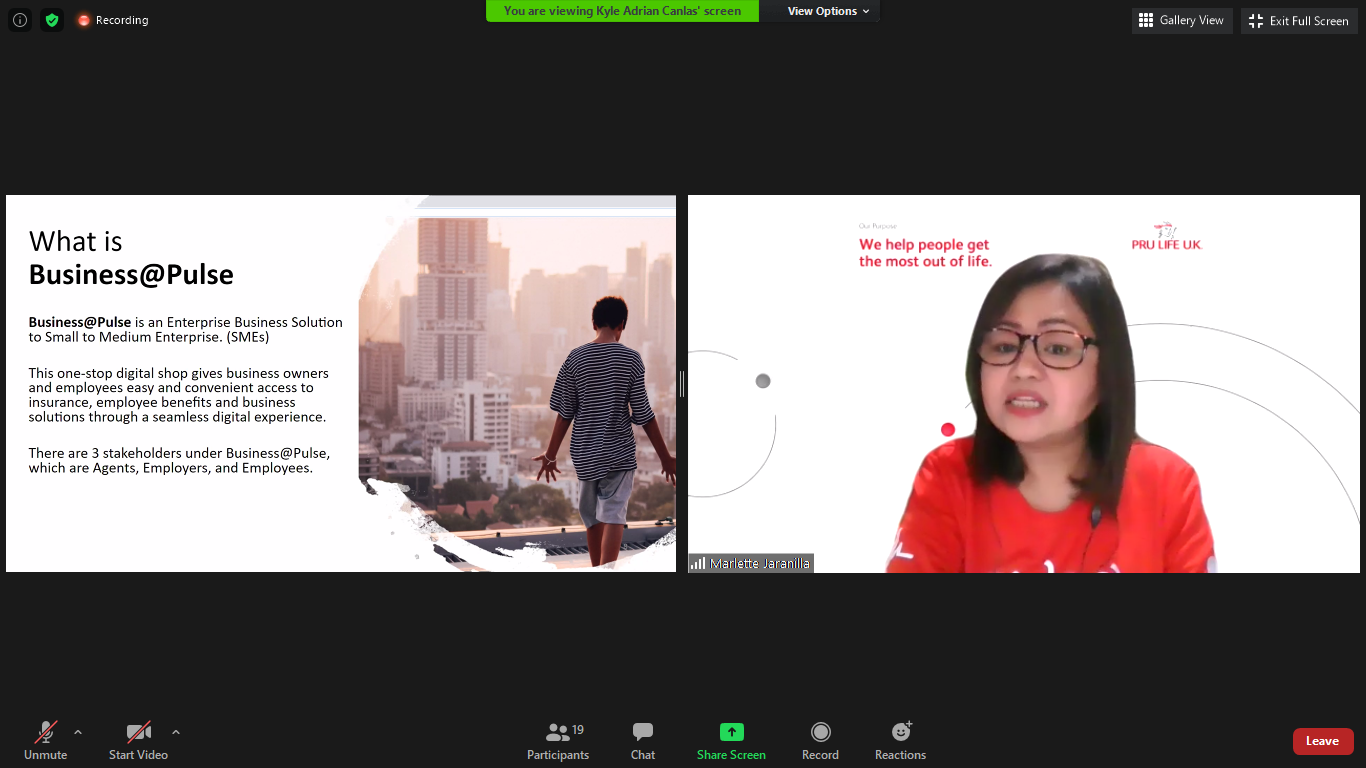Expand the audio options arrow beside Unmute
Screen dimensions: 1366x768
tap(78, 732)
